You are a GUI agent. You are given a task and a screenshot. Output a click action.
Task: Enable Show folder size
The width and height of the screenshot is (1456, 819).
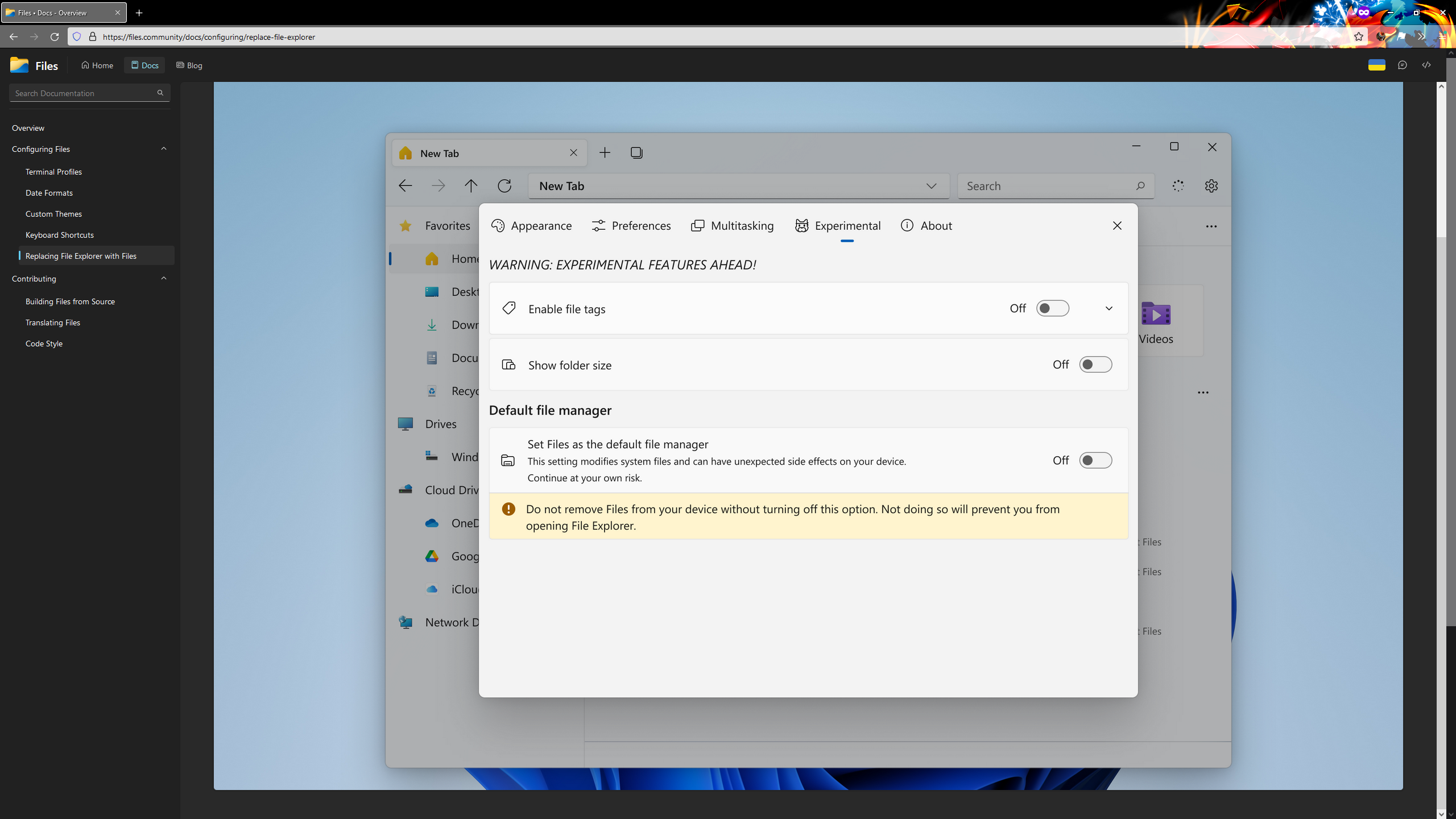pyautogui.click(x=1095, y=364)
